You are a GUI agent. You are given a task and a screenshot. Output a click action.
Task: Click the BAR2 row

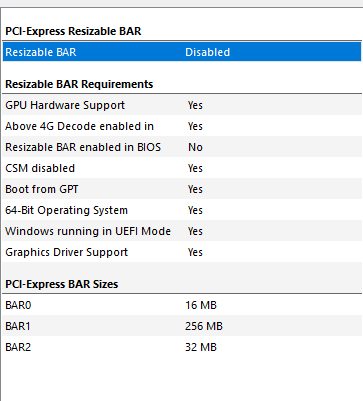182,347
